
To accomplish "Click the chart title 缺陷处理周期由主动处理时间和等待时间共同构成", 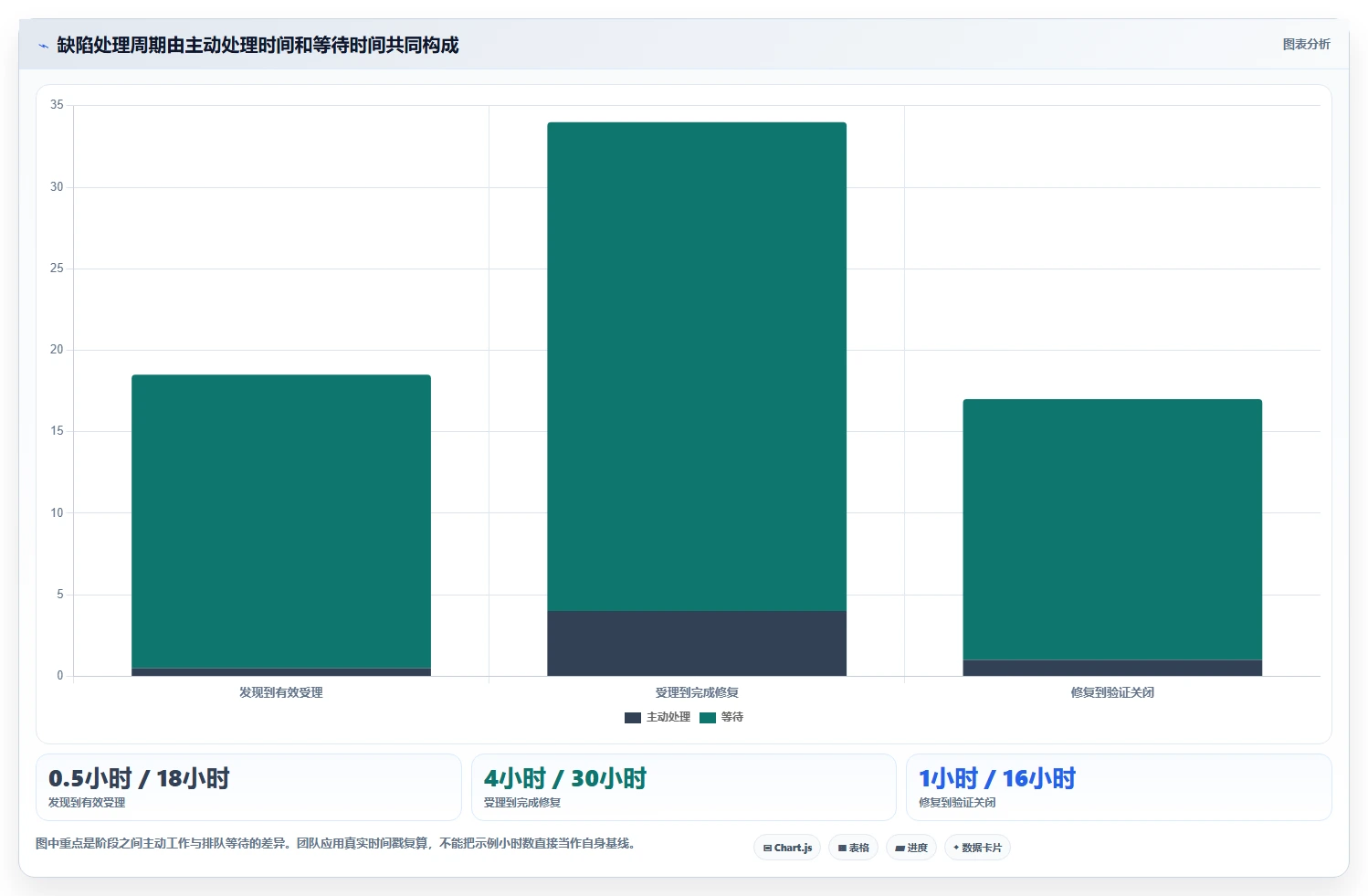I will [x=258, y=45].
